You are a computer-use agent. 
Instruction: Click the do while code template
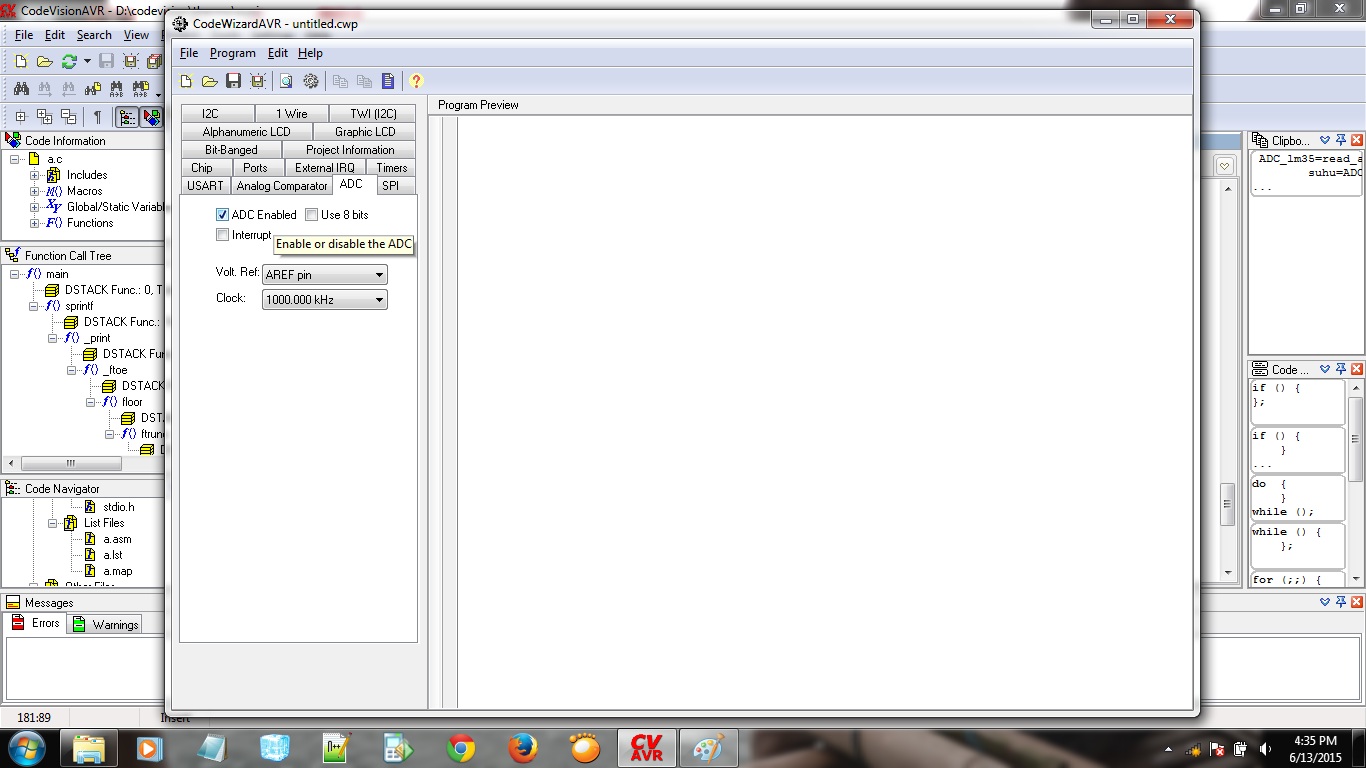coord(1298,497)
